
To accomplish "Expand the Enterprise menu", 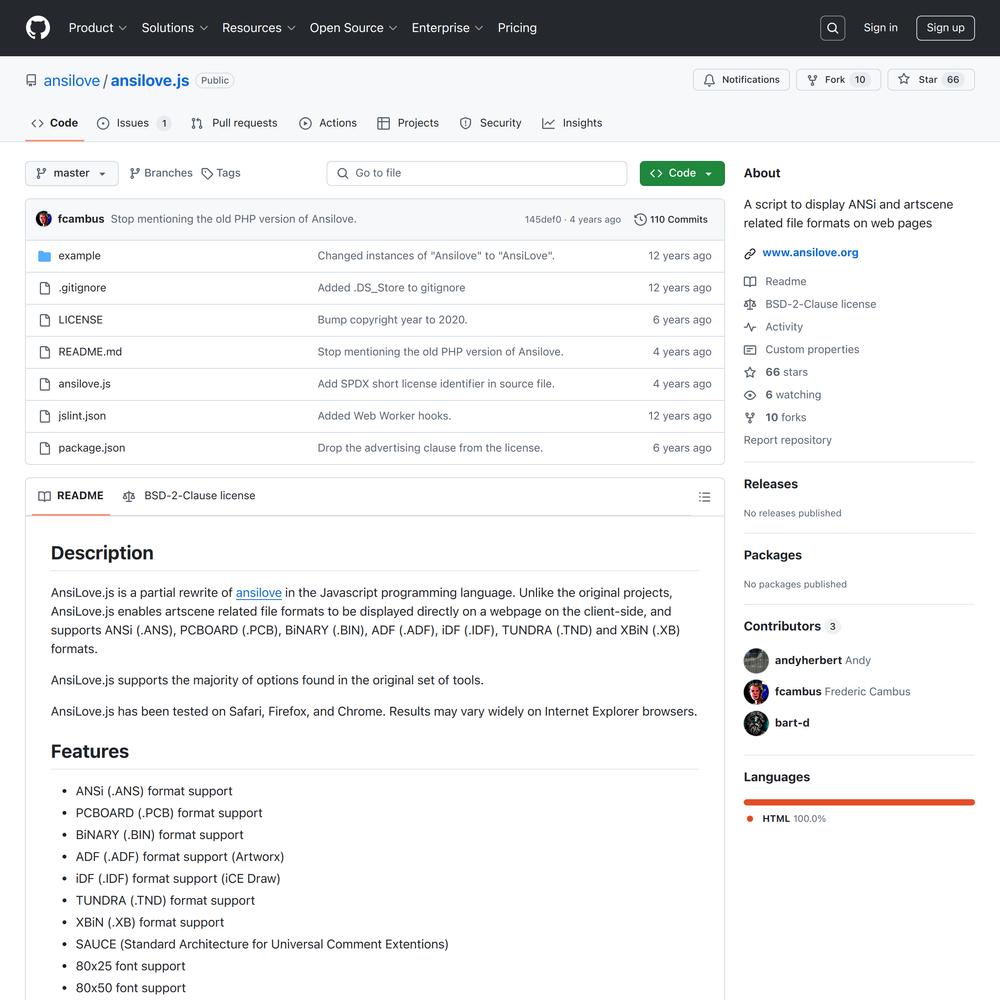I will [x=447, y=28].
